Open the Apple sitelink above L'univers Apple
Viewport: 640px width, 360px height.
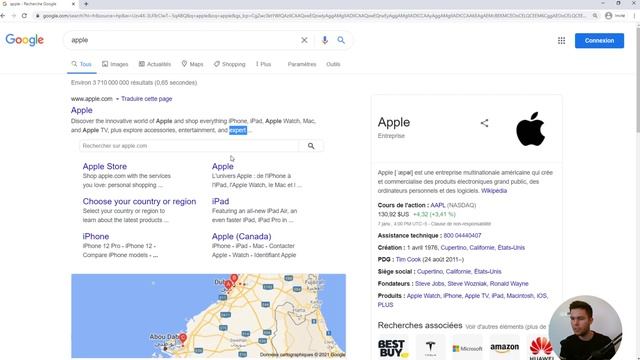click(x=222, y=166)
